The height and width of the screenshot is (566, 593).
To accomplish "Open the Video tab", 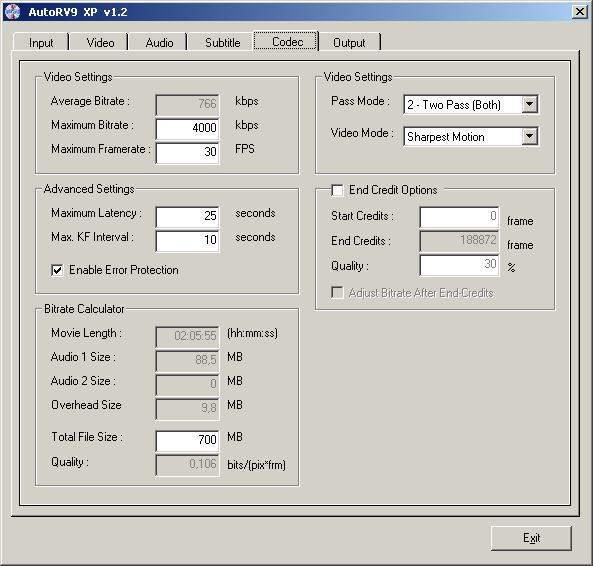I will pos(100,42).
